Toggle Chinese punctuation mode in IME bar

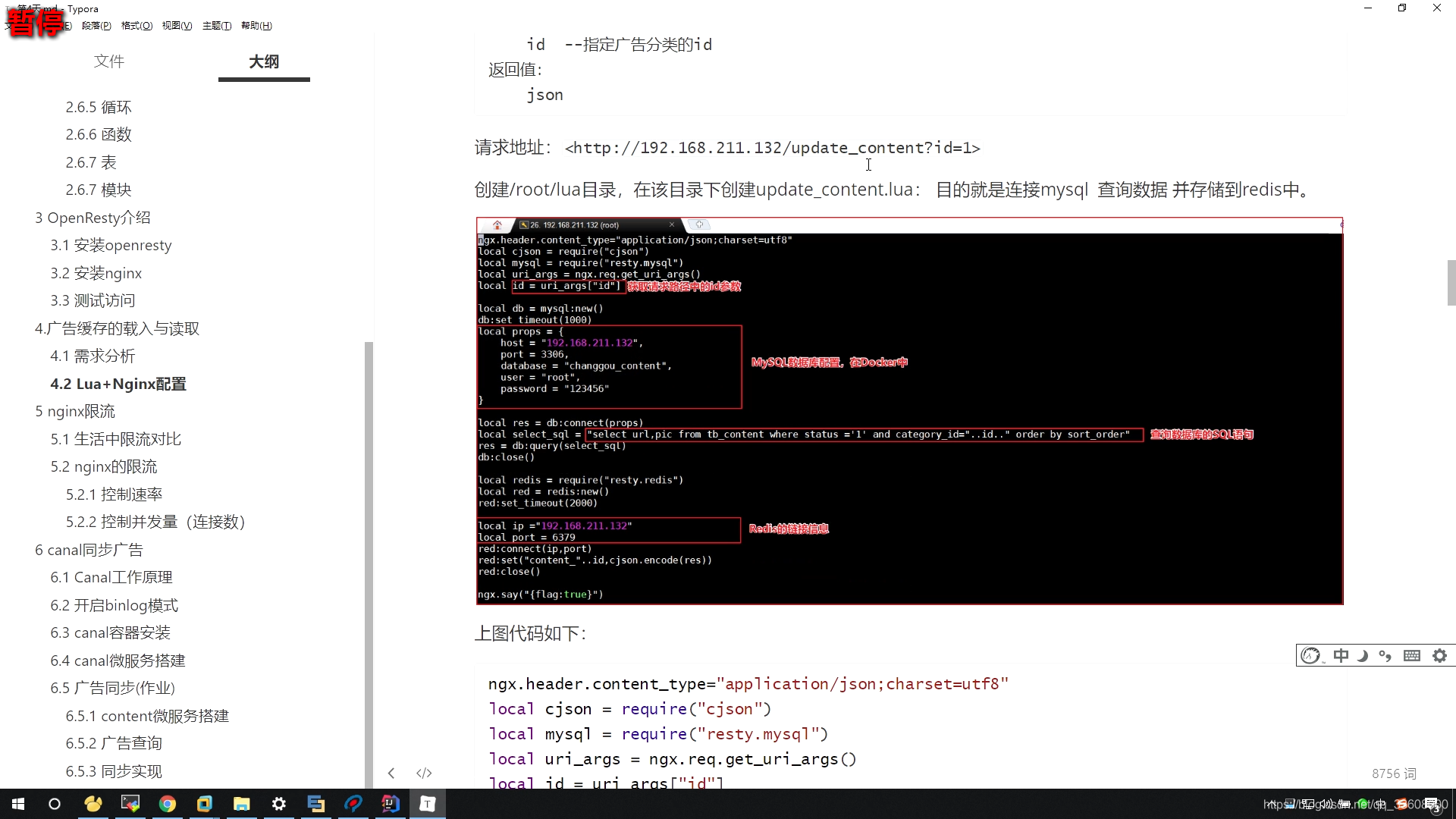click(x=1385, y=655)
